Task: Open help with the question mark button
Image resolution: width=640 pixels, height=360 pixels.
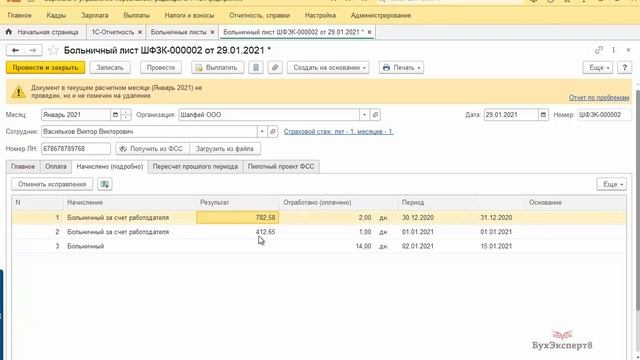Action: click(x=624, y=67)
